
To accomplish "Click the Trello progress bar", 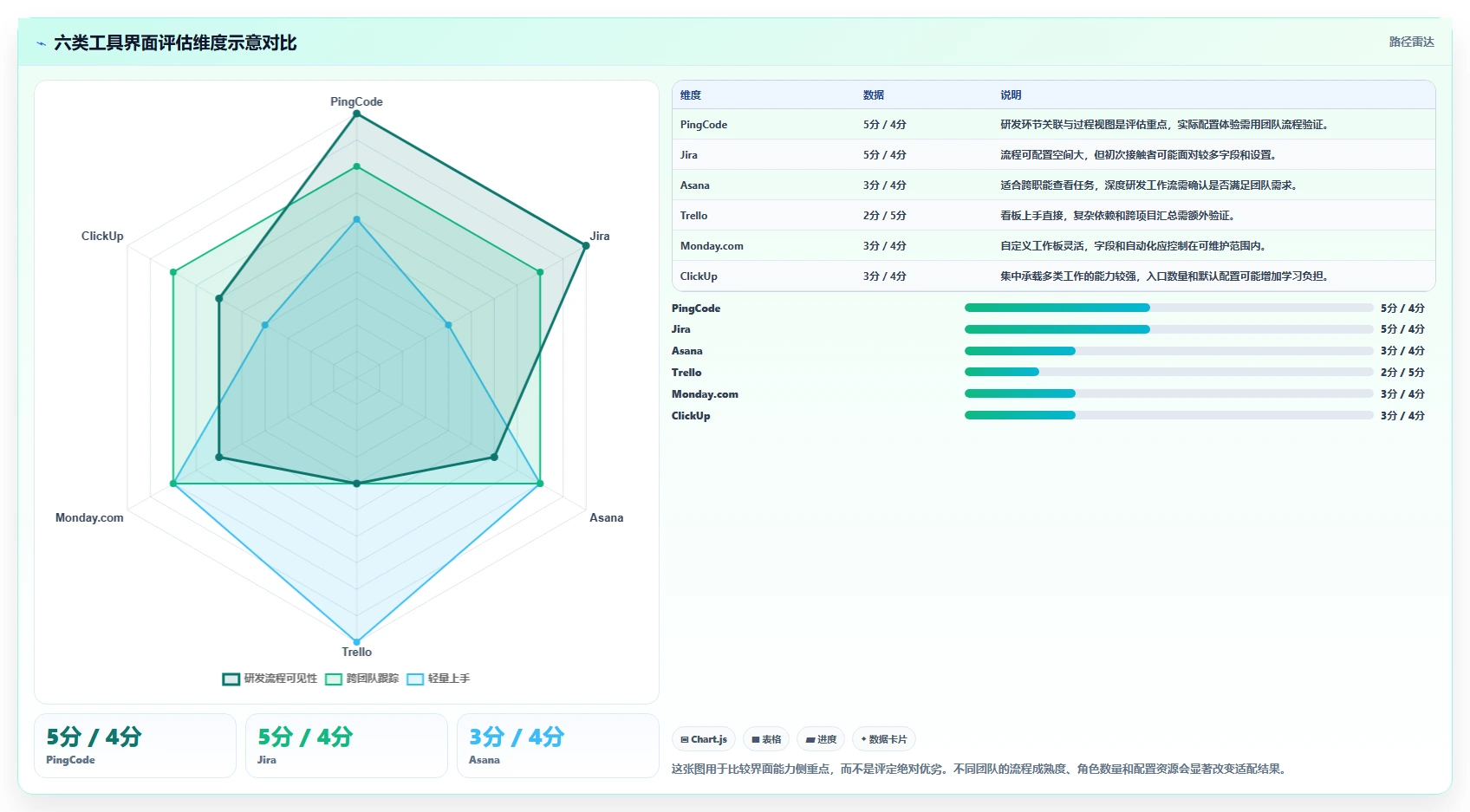I will tap(1168, 372).
